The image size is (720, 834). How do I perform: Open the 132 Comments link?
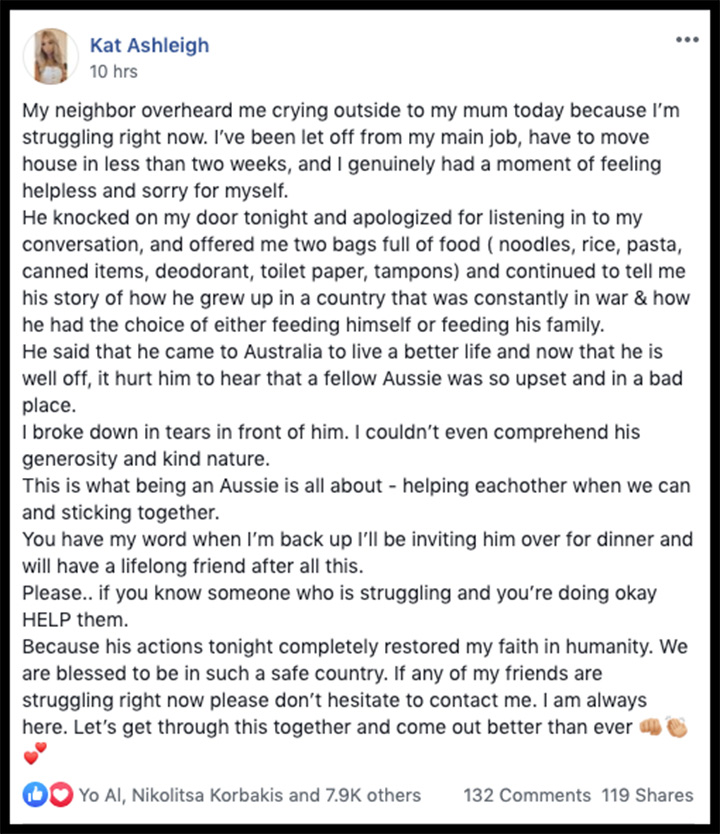(x=527, y=795)
